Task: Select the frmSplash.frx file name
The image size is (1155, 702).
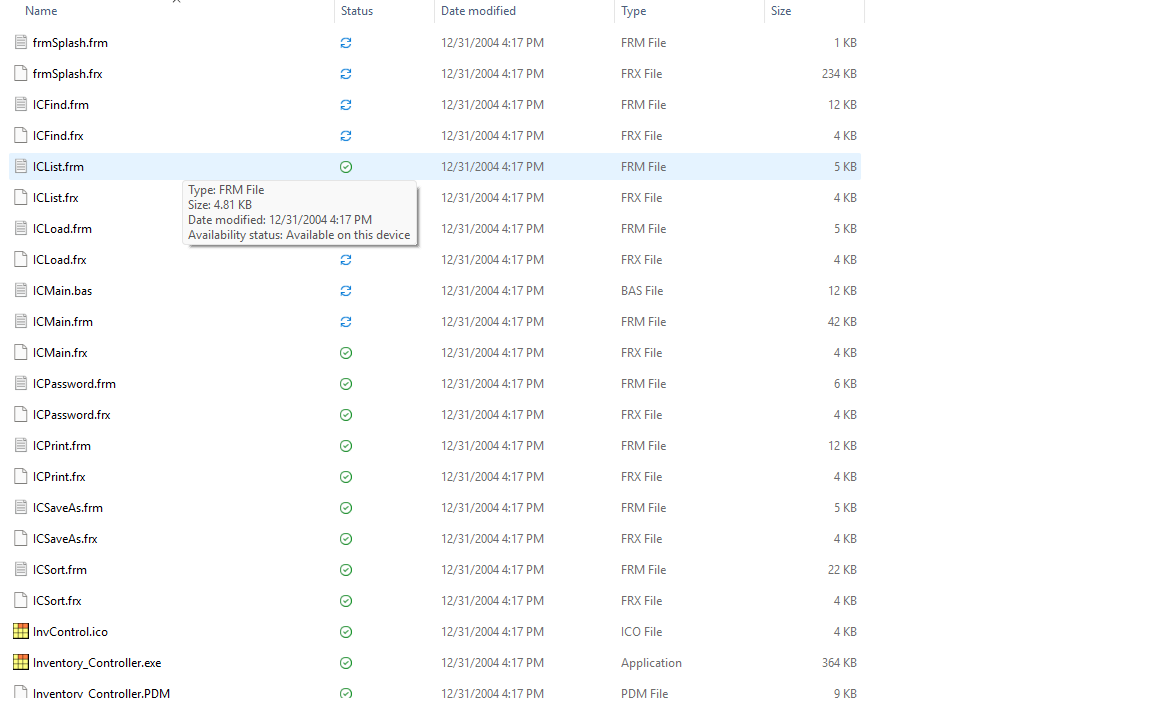Action: coord(67,74)
